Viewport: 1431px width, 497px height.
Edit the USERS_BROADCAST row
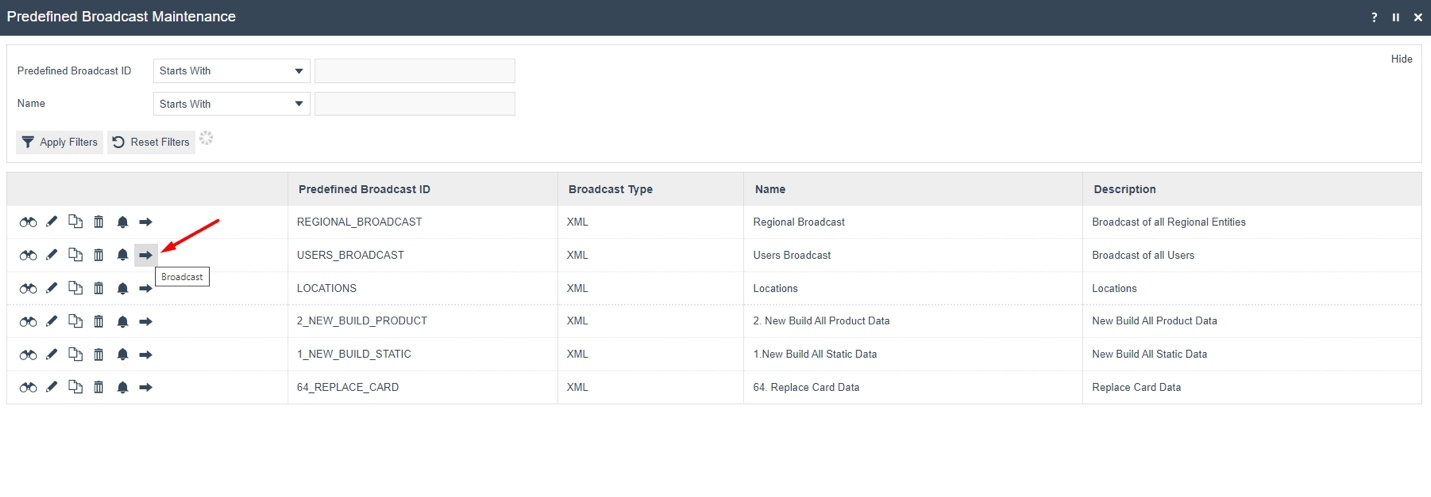(x=52, y=255)
